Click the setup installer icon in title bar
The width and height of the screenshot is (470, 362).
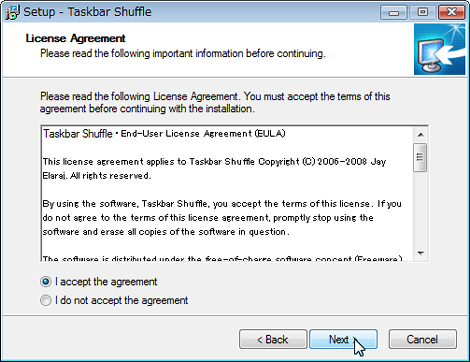(x=12, y=12)
